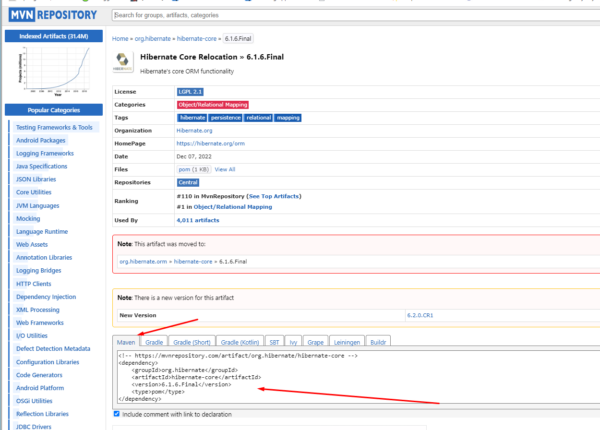The height and width of the screenshot is (430, 600).
Task: Open the SBT tab
Action: click(x=274, y=342)
